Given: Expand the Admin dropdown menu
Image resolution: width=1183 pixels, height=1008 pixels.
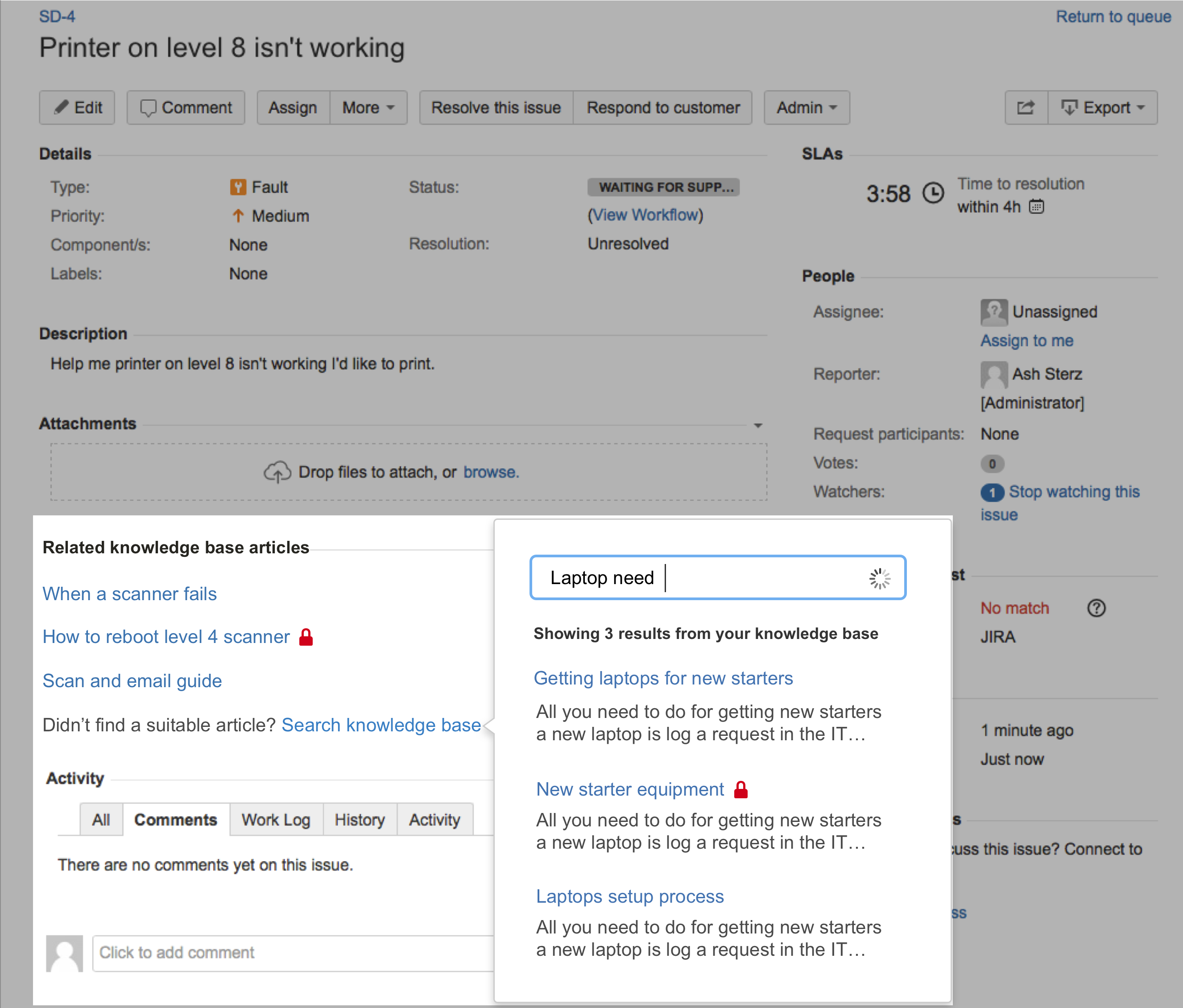Looking at the screenshot, I should (x=805, y=108).
